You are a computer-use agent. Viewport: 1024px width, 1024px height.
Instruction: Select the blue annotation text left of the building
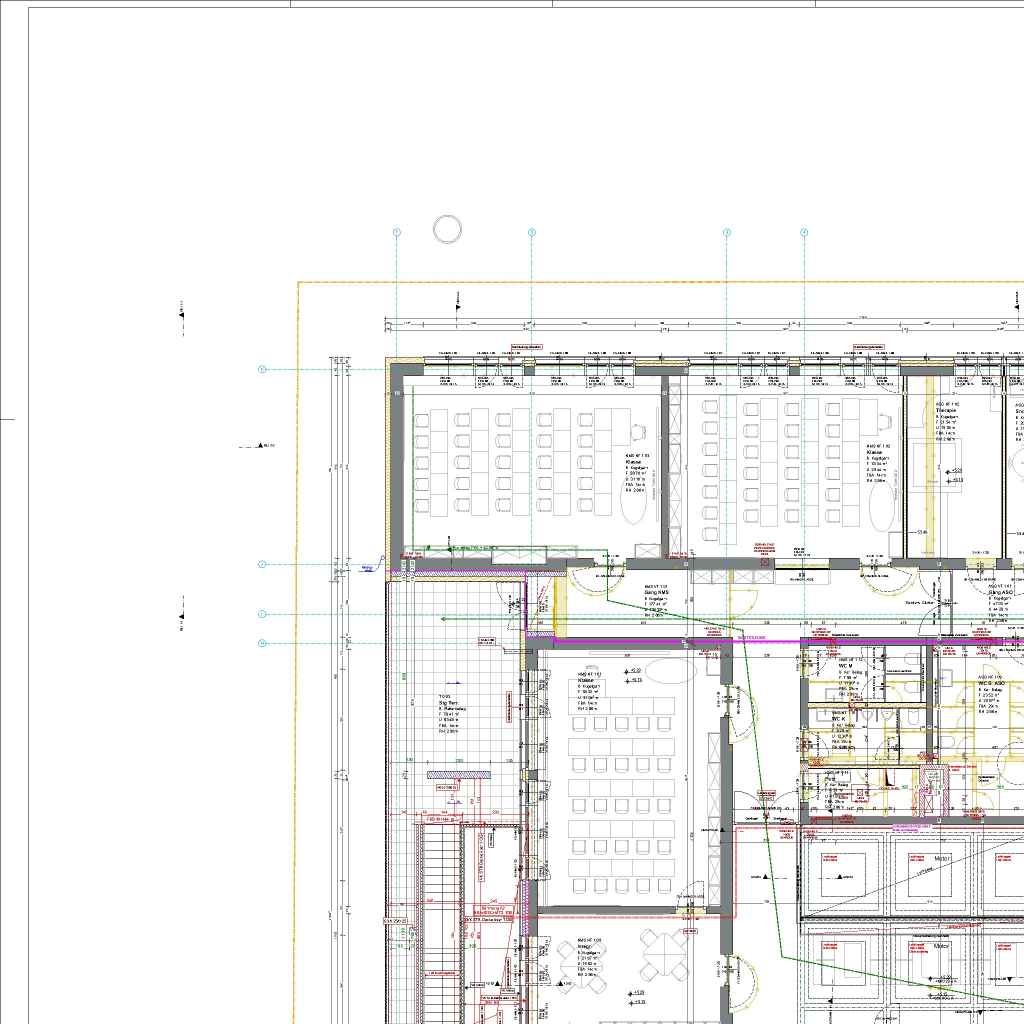click(366, 568)
